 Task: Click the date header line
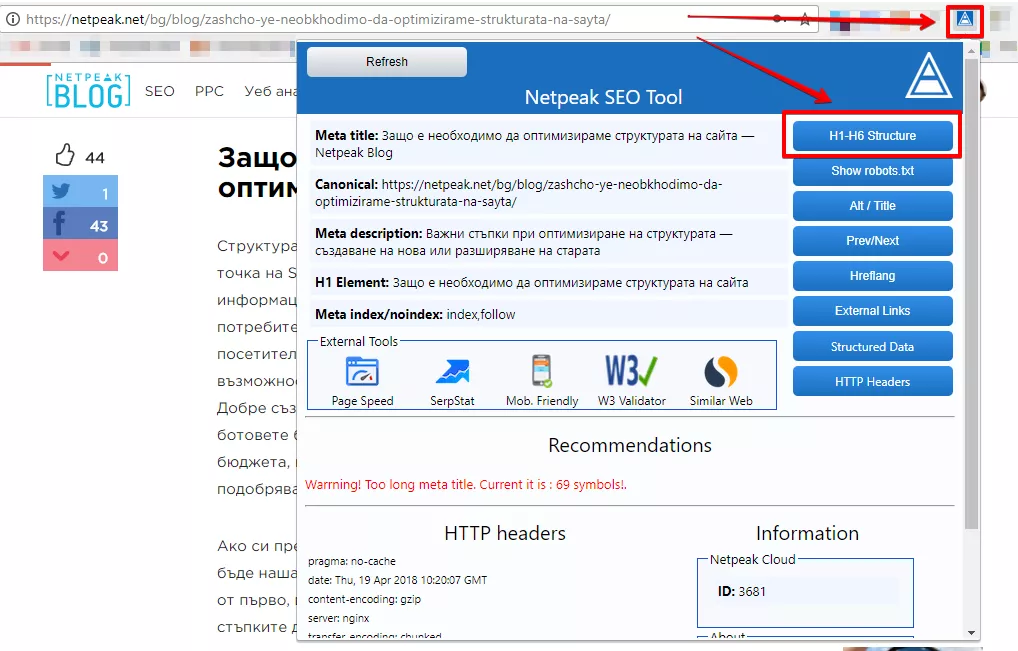tap(397, 580)
